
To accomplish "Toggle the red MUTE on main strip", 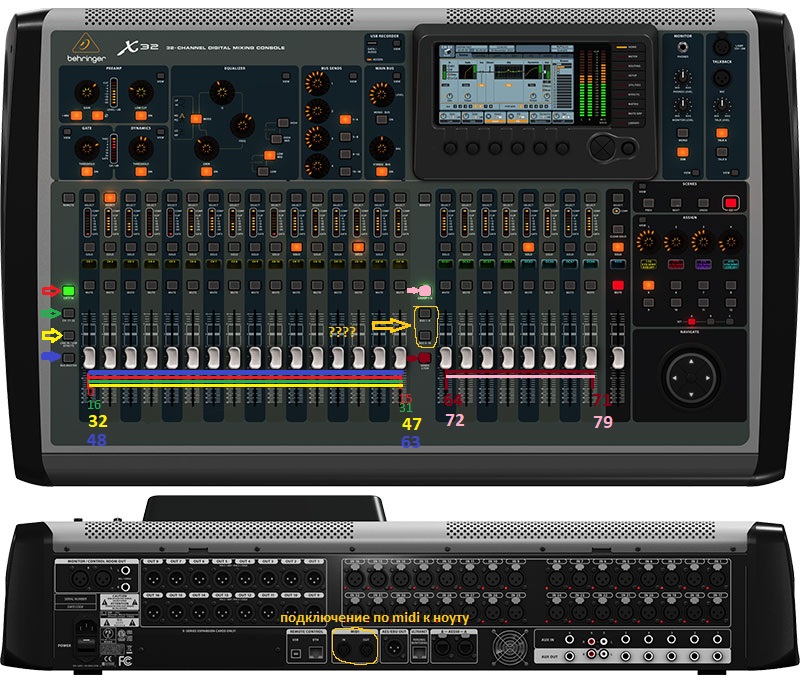I will tap(618, 285).
